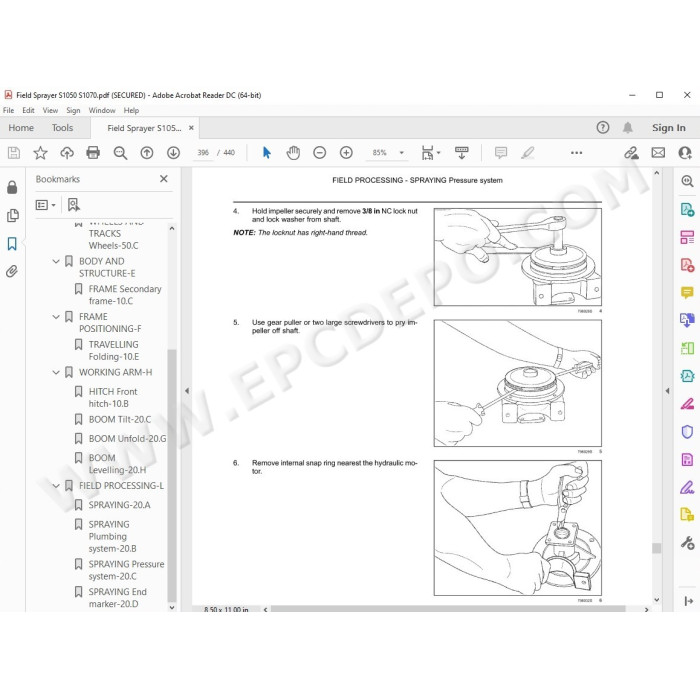Open the View menu
This screenshot has width=700, height=700.
point(50,110)
